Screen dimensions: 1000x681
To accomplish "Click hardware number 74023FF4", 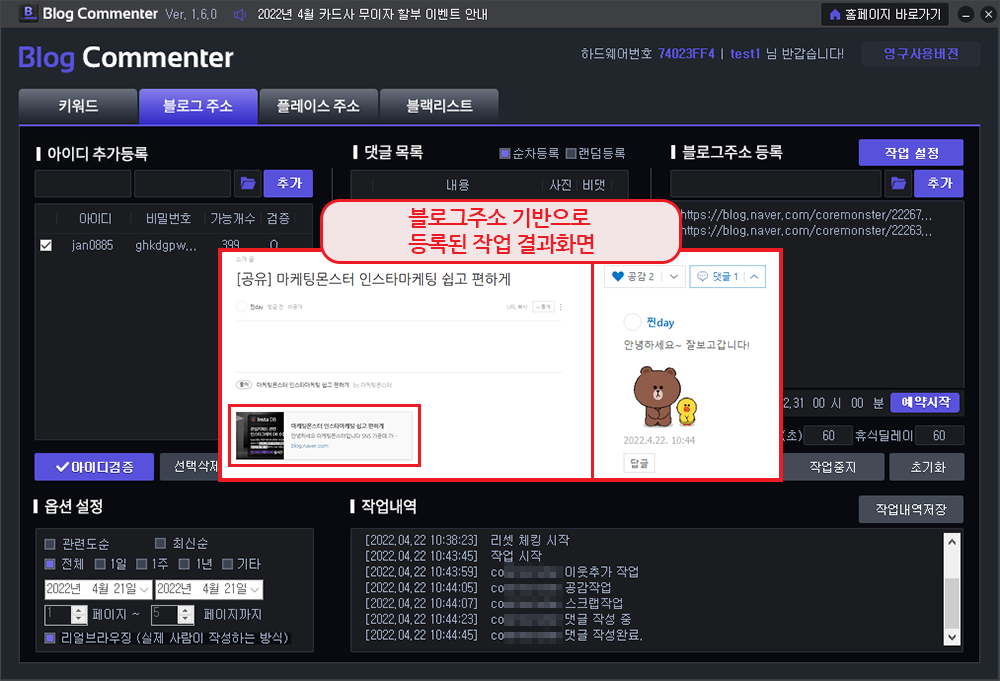I will 686,54.
